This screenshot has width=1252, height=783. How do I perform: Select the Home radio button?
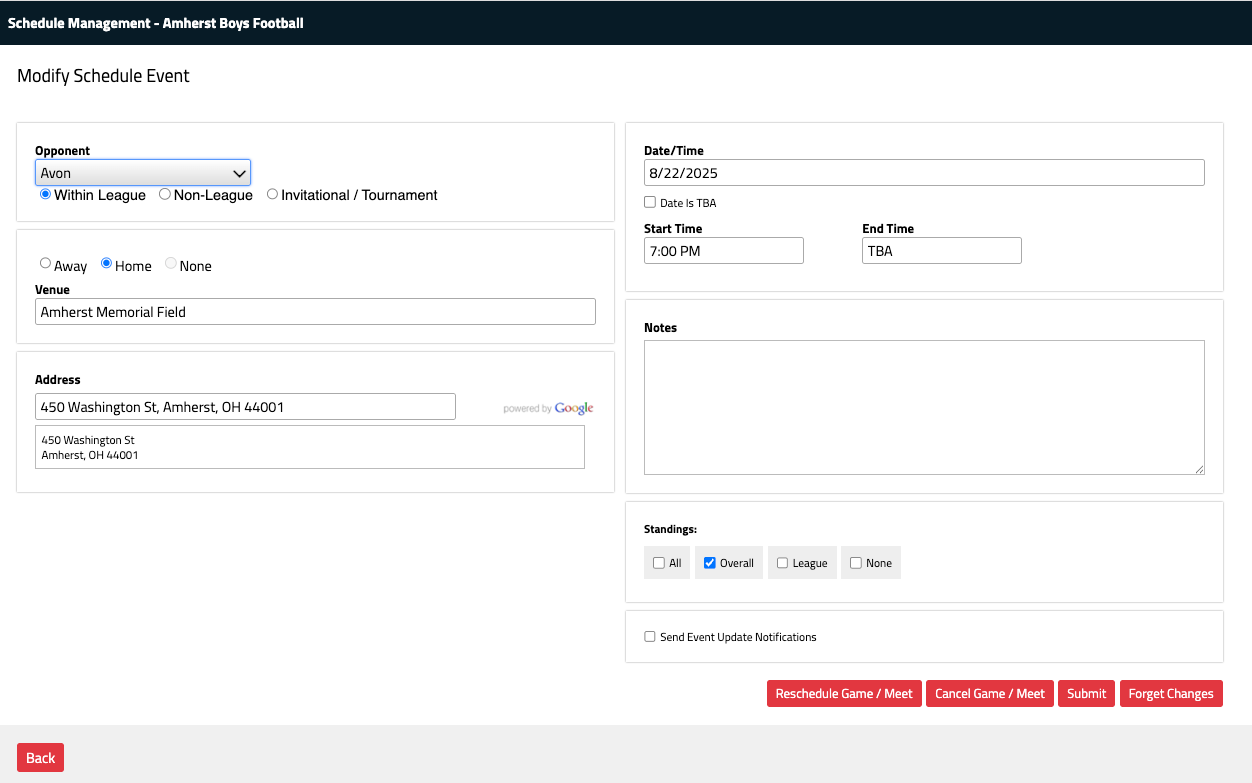tap(107, 264)
